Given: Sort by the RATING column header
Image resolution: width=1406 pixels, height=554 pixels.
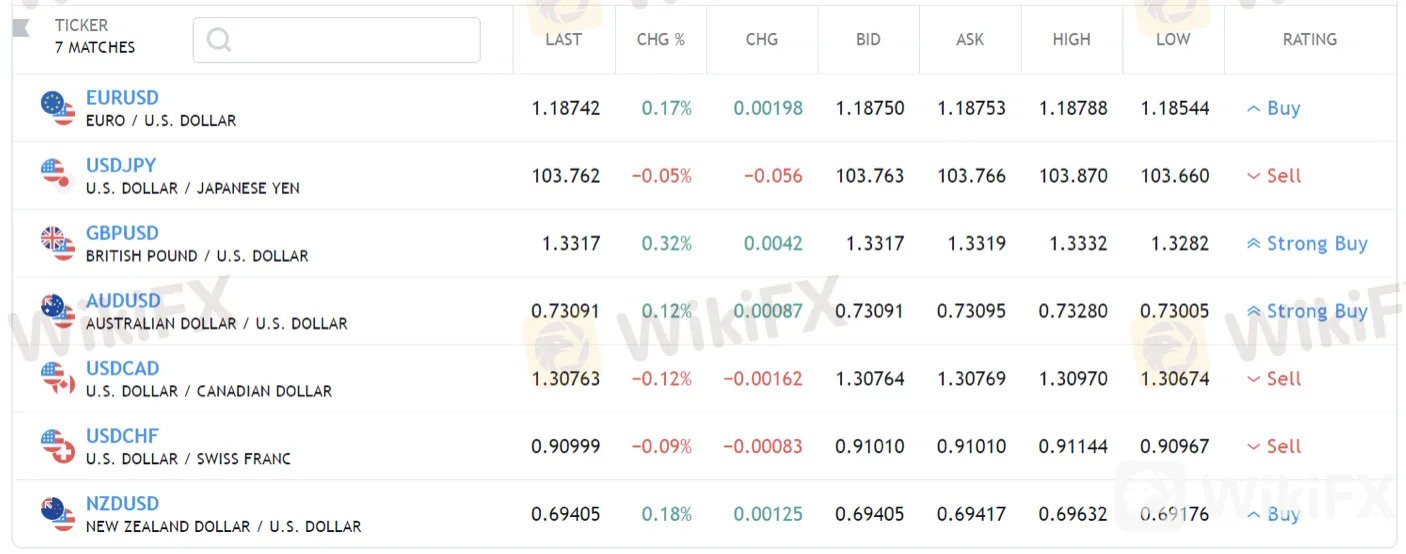Looking at the screenshot, I should click(x=1309, y=40).
